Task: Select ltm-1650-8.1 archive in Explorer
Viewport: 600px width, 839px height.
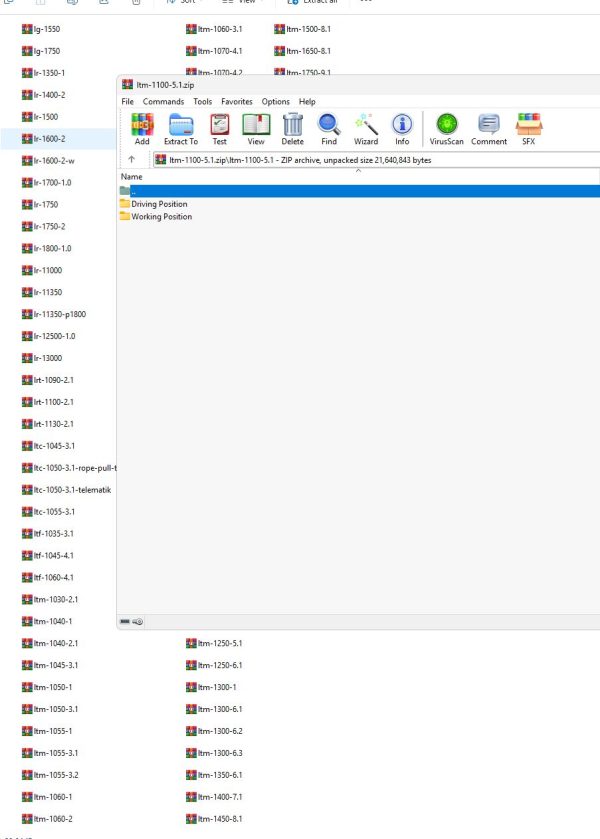Action: [x=302, y=51]
